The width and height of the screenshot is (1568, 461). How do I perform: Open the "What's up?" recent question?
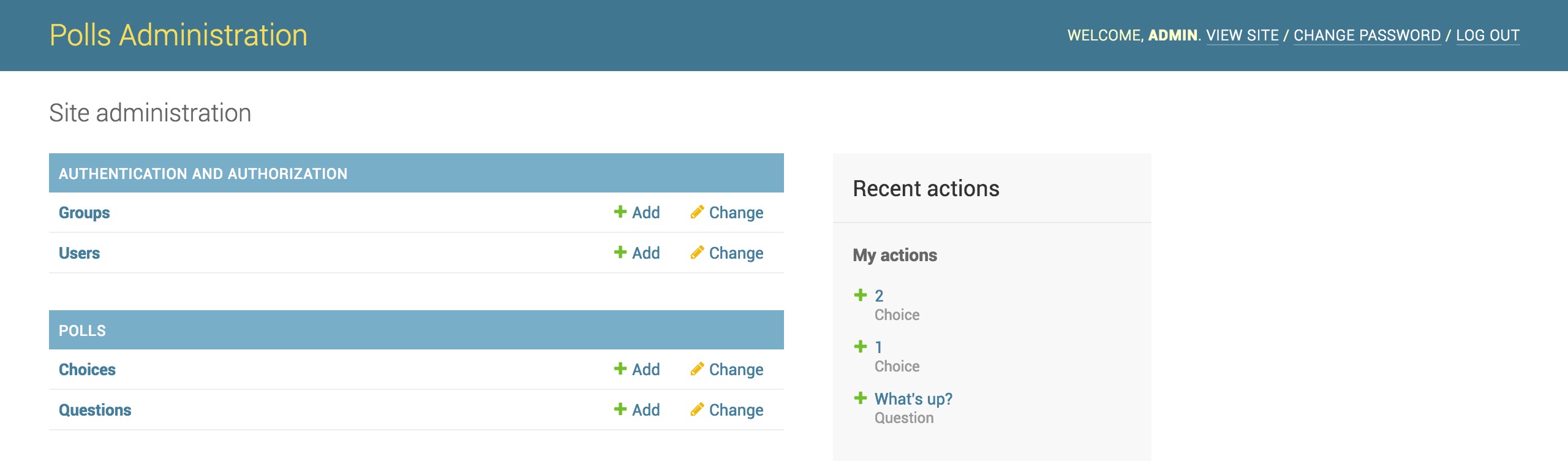[x=913, y=399]
